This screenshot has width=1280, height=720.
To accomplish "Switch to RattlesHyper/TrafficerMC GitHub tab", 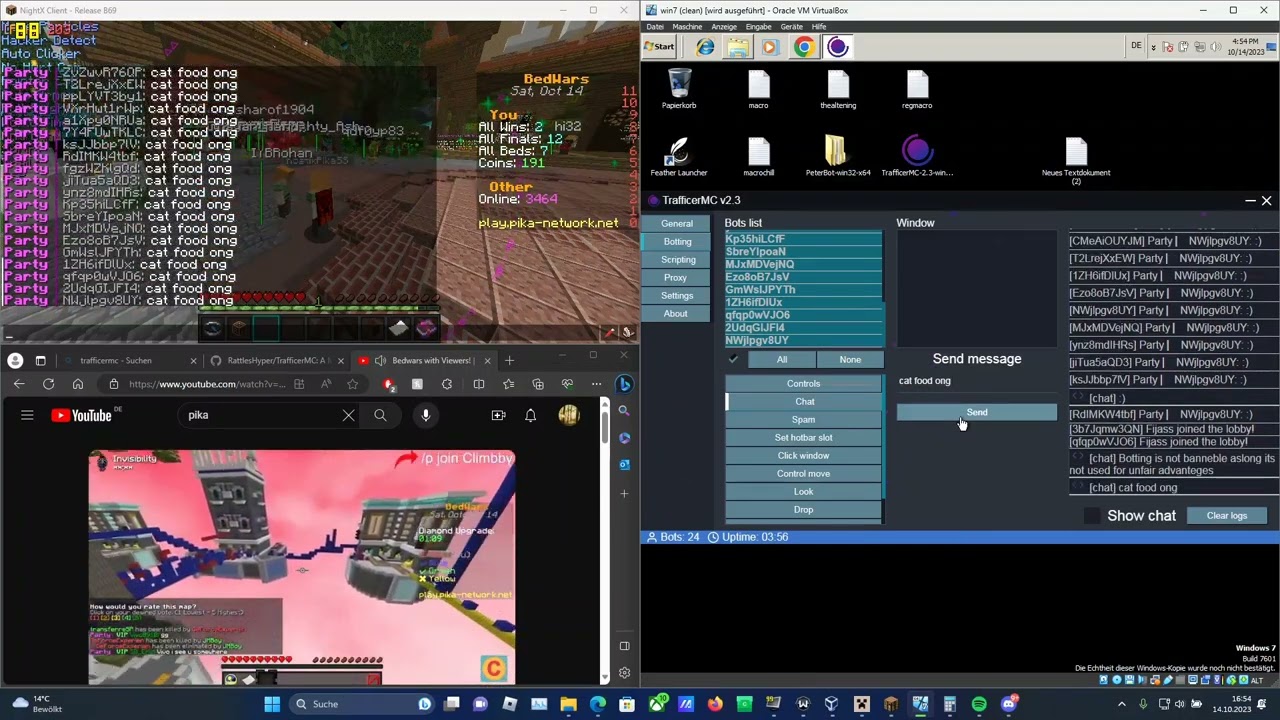I will (275, 360).
